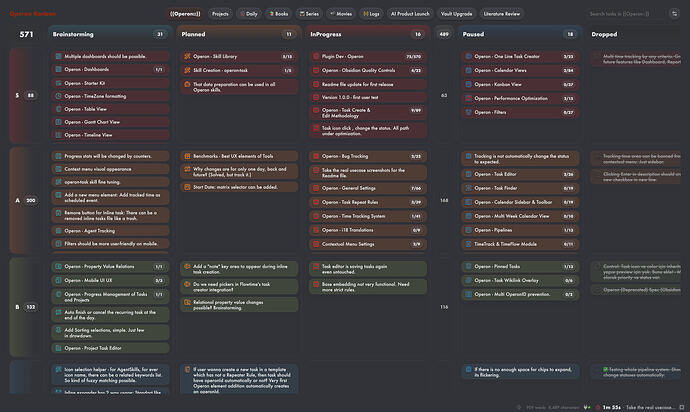Click the calendar icon of Operon - Calendar Views
This screenshot has width=690, height=412.
pyautogui.click(x=469, y=70)
